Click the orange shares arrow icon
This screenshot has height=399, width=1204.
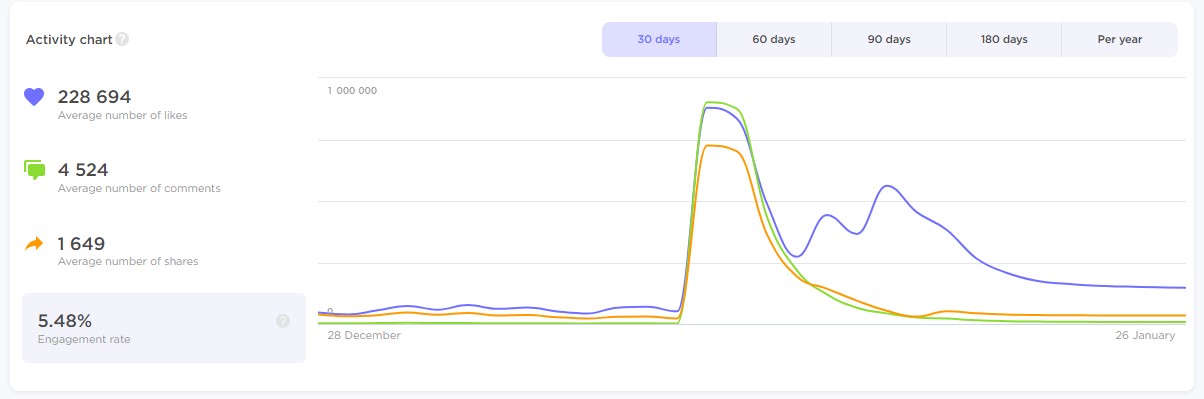tap(35, 243)
